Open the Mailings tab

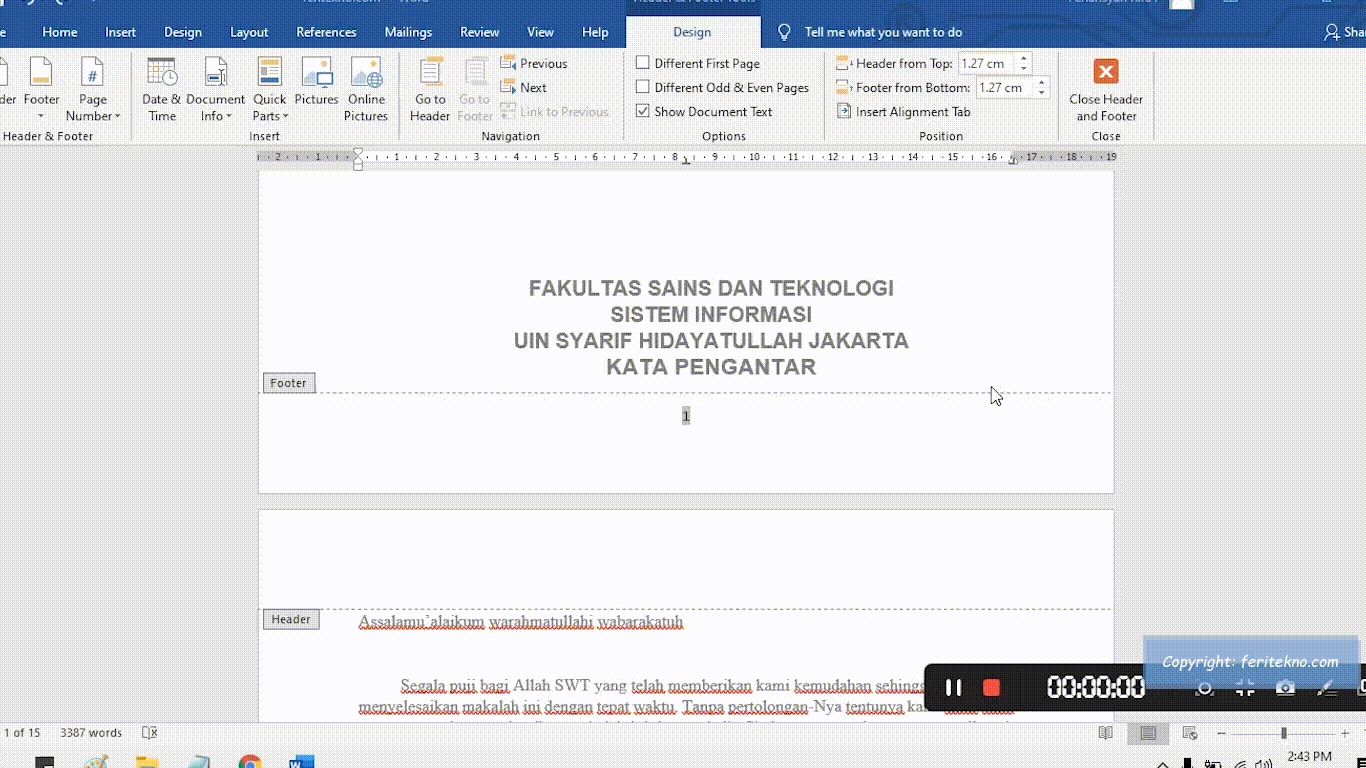click(408, 32)
